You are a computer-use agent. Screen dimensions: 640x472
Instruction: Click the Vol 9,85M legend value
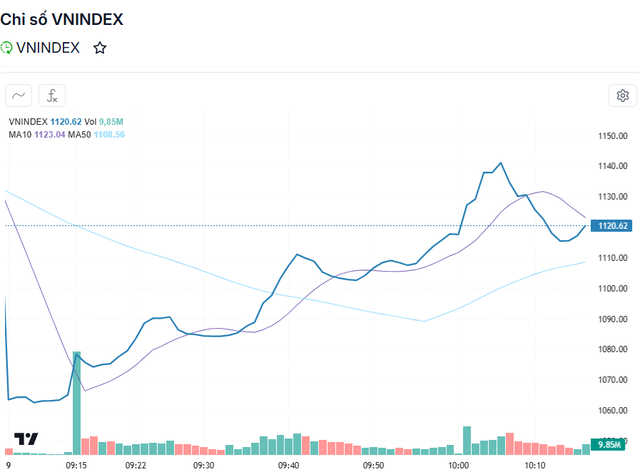(105, 122)
